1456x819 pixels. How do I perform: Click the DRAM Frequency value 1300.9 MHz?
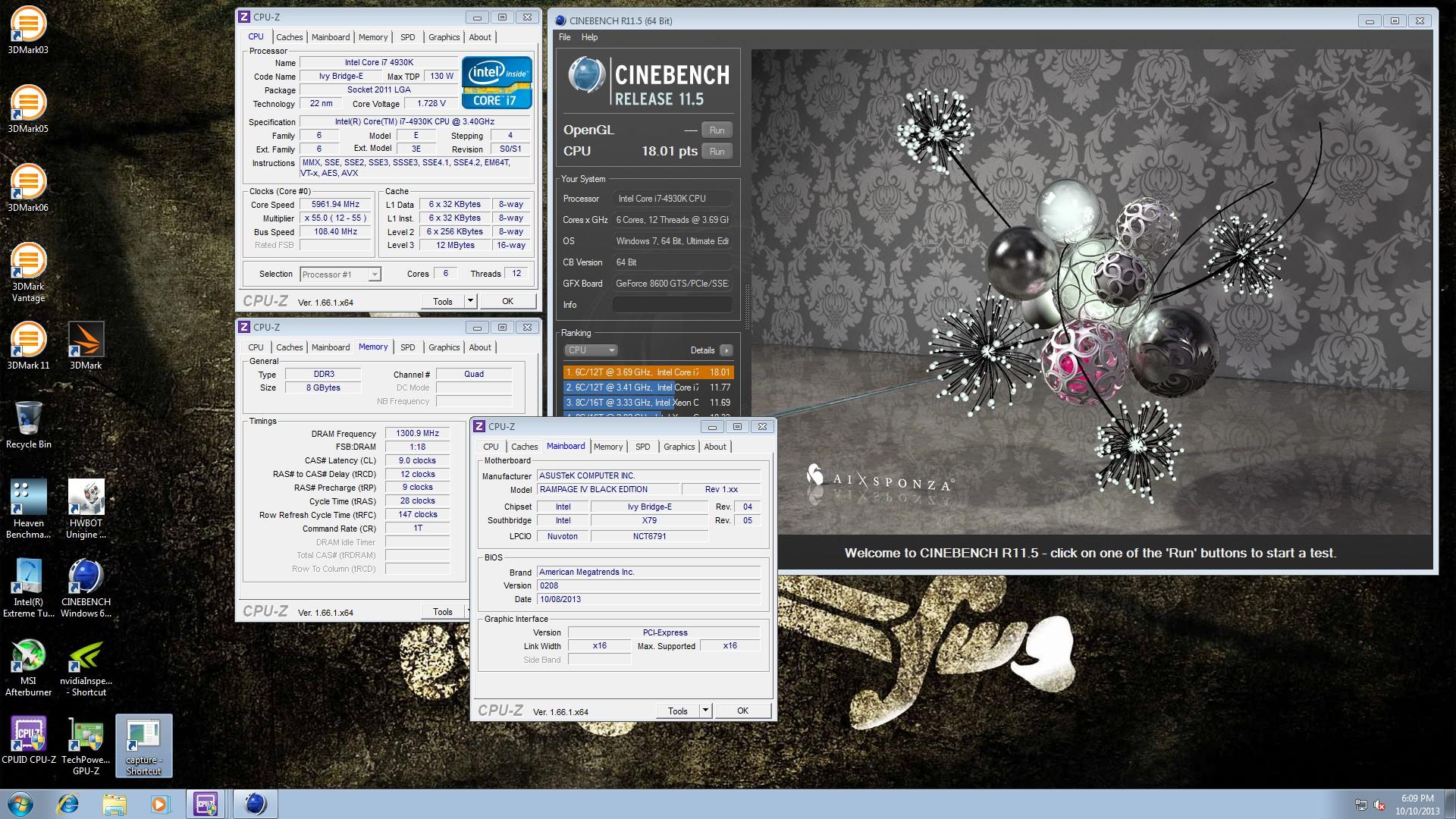point(417,434)
